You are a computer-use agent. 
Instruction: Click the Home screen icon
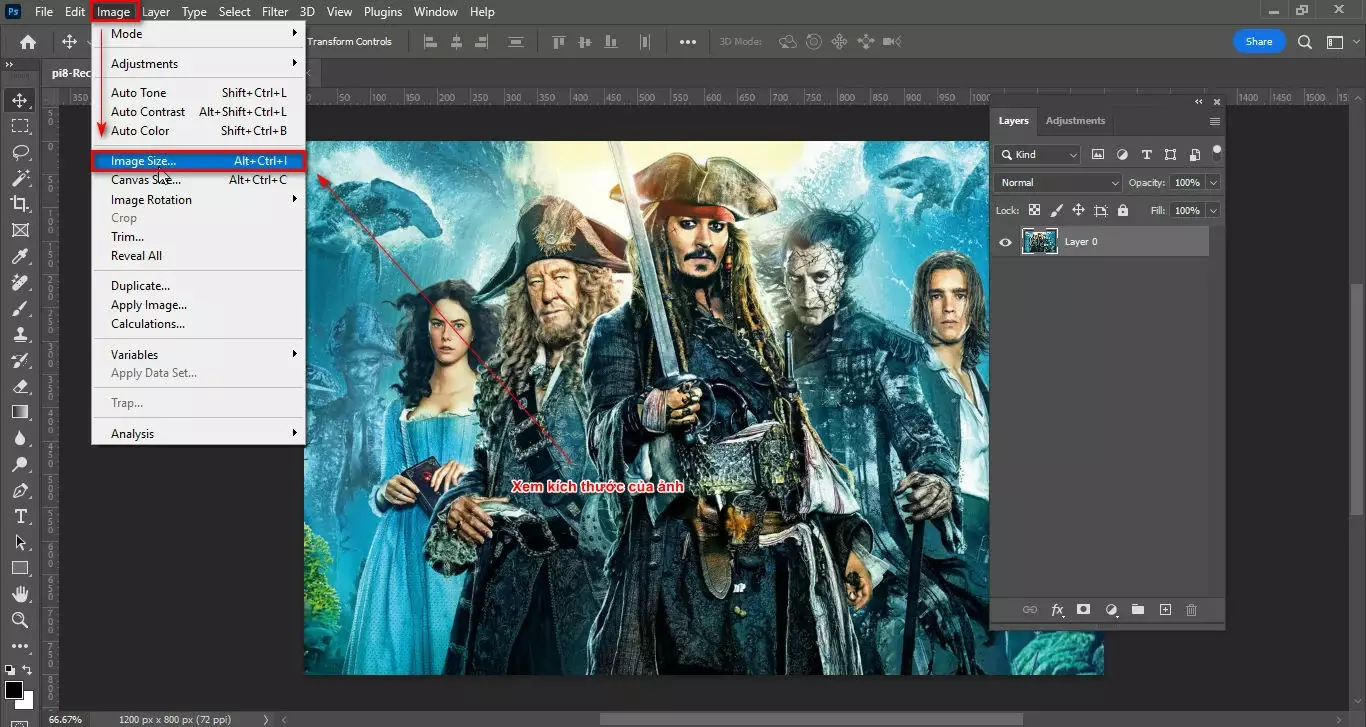26,41
